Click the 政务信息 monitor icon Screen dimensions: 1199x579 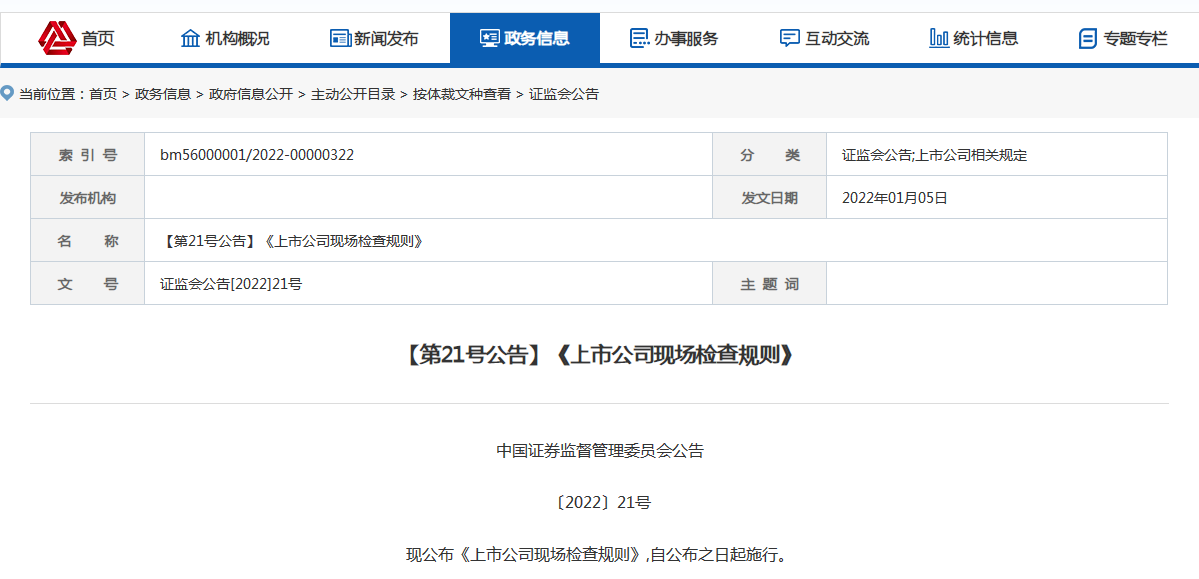pos(489,38)
